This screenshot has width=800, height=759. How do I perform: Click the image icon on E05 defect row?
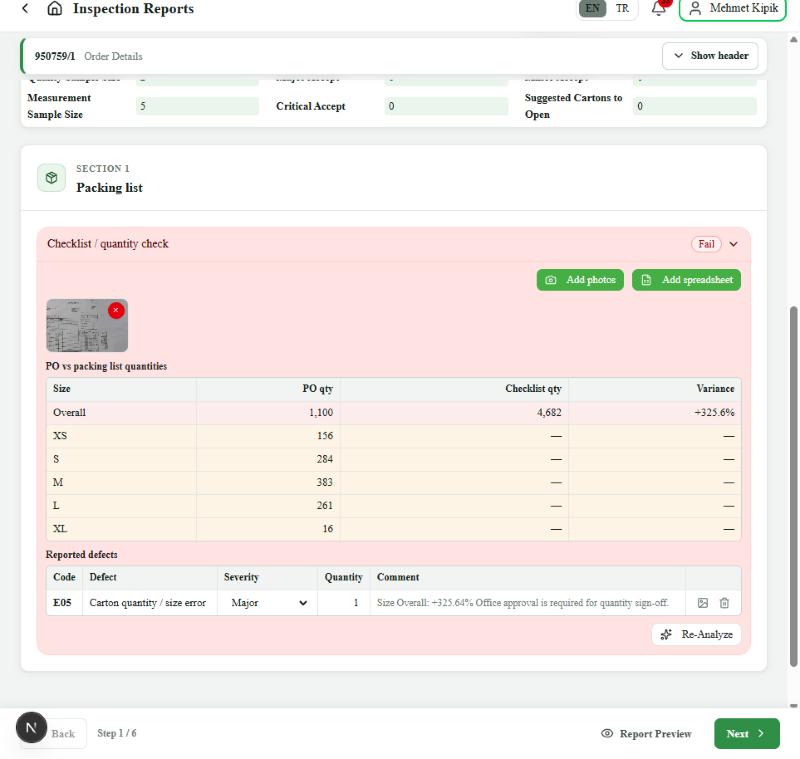[703, 603]
